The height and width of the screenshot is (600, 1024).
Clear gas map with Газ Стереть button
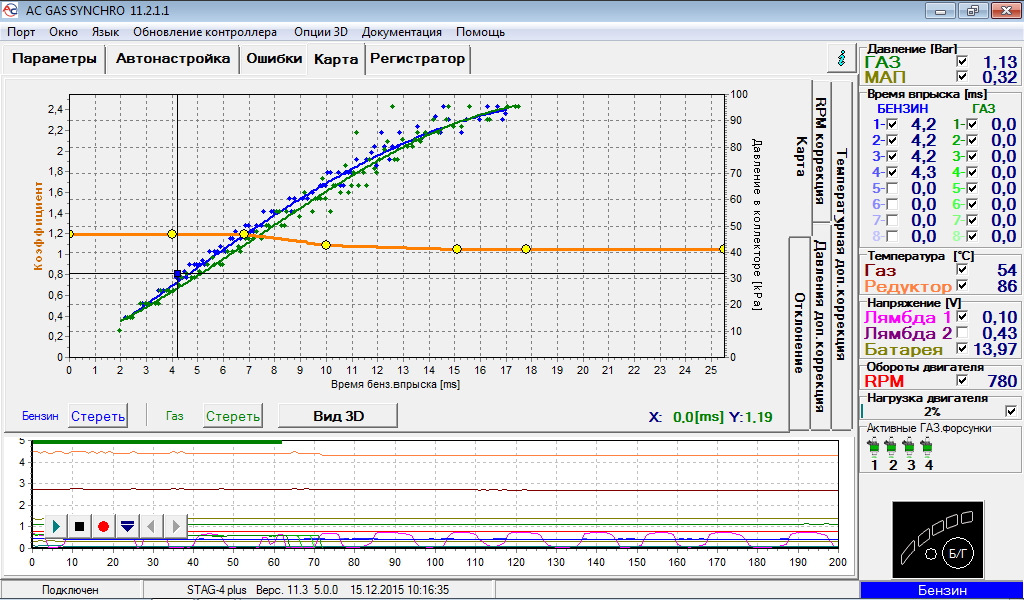point(232,416)
